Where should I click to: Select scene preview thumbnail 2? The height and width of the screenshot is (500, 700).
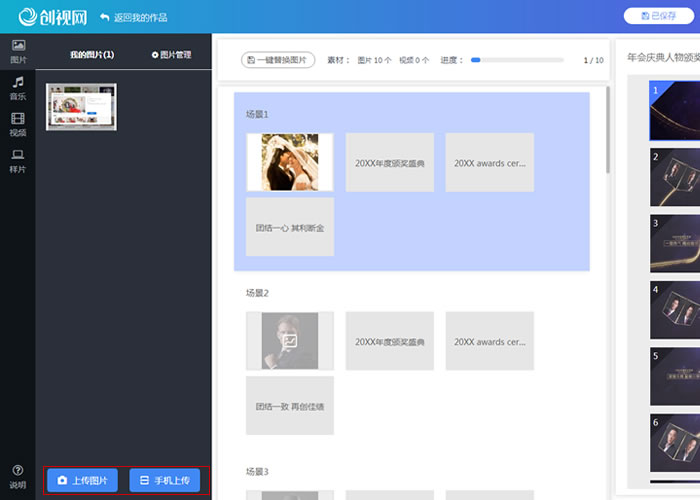[675, 177]
